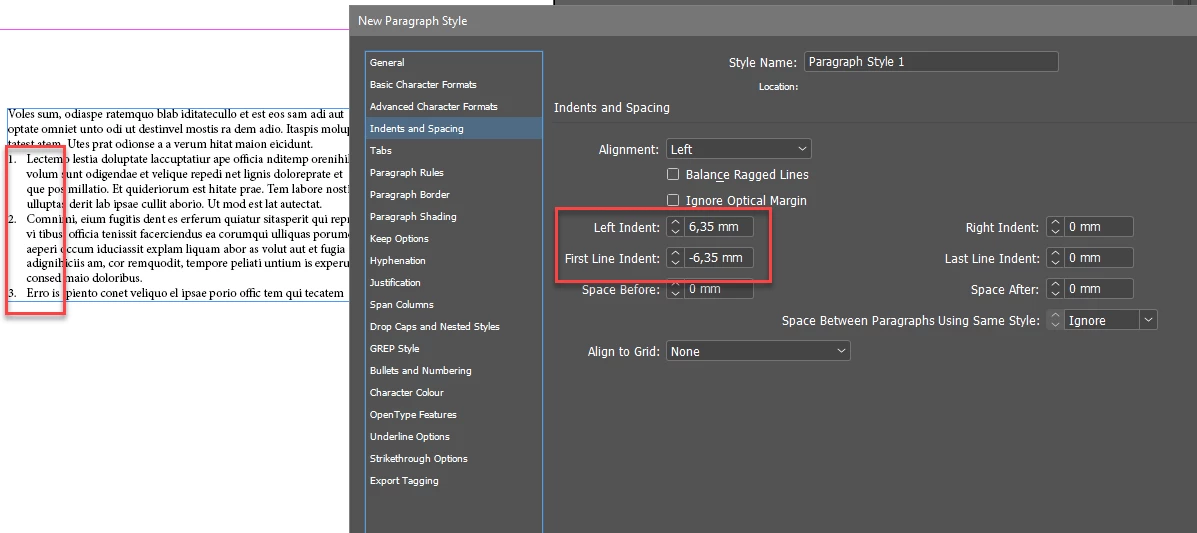Open the Align to Grid dropdown
Viewport: 1197px width, 533px height.
pos(758,351)
